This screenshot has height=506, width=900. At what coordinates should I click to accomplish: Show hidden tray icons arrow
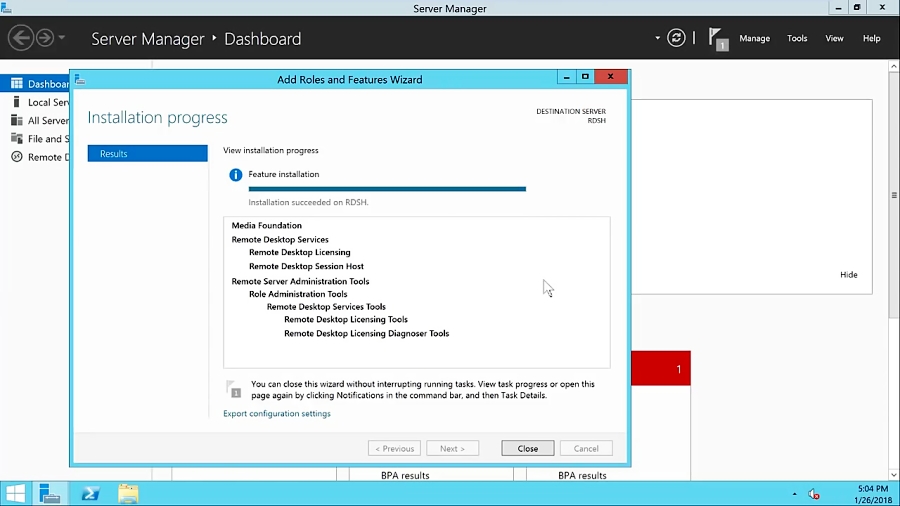click(x=794, y=494)
